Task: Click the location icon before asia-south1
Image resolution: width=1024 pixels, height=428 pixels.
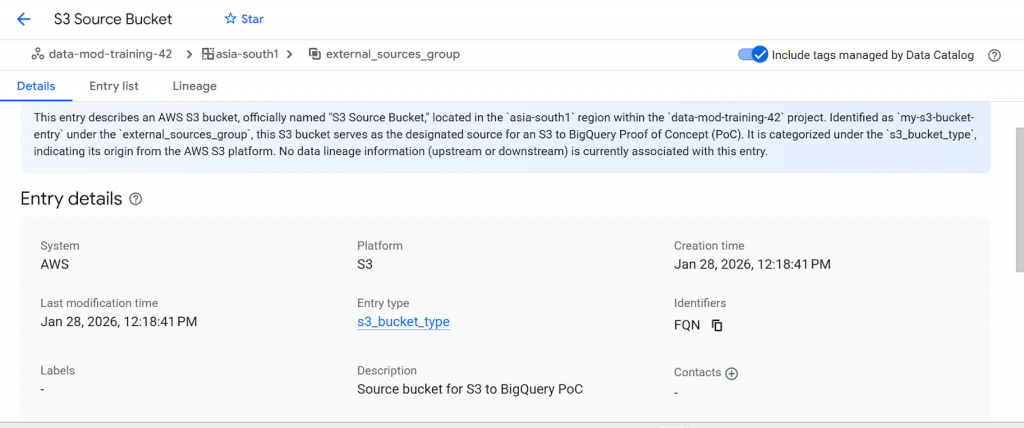Action: point(208,54)
